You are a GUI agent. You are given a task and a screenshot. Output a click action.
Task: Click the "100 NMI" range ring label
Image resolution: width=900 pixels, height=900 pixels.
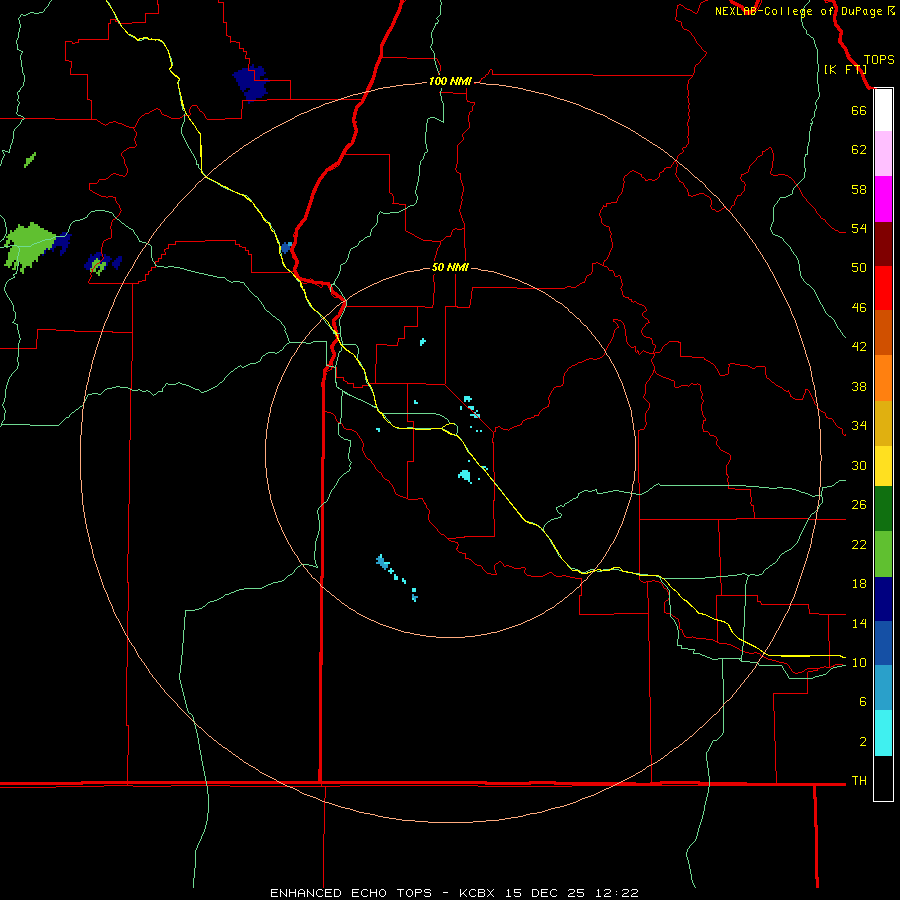point(450,82)
